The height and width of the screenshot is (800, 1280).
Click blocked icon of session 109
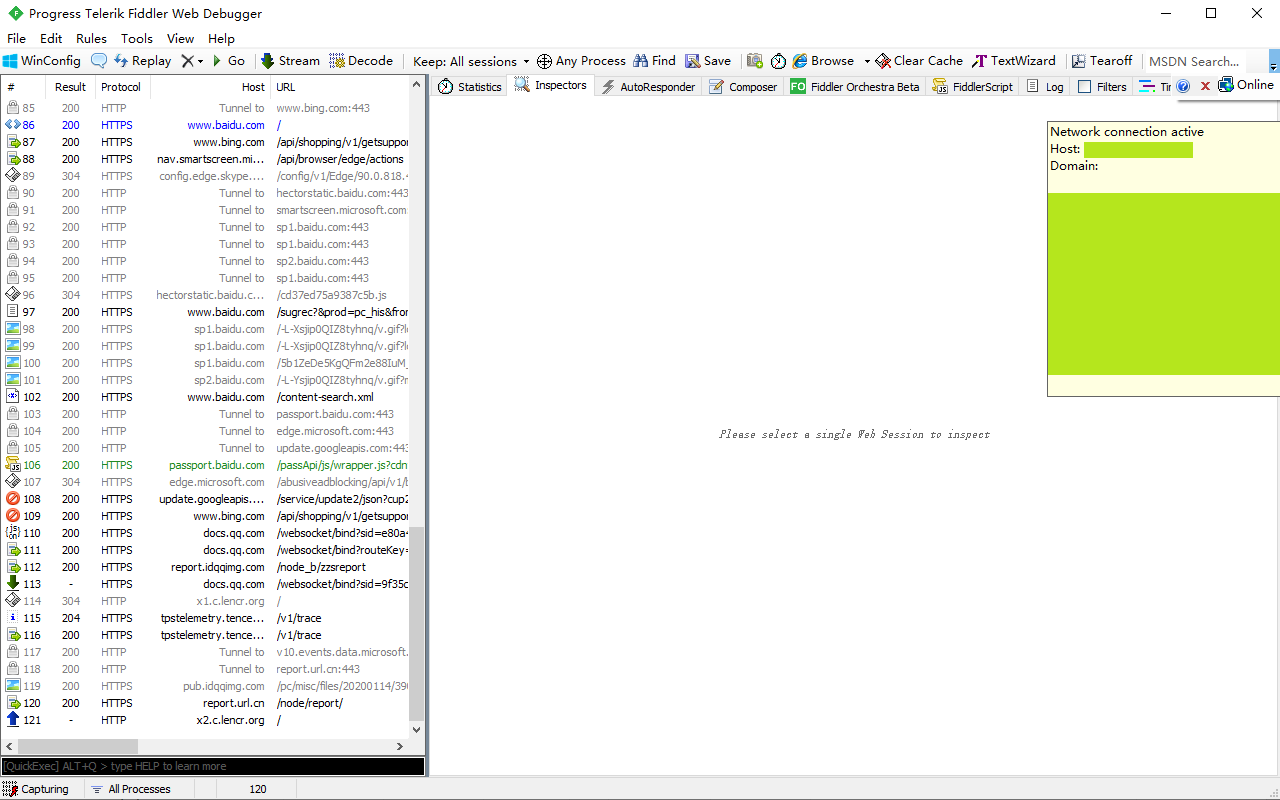click(13, 516)
